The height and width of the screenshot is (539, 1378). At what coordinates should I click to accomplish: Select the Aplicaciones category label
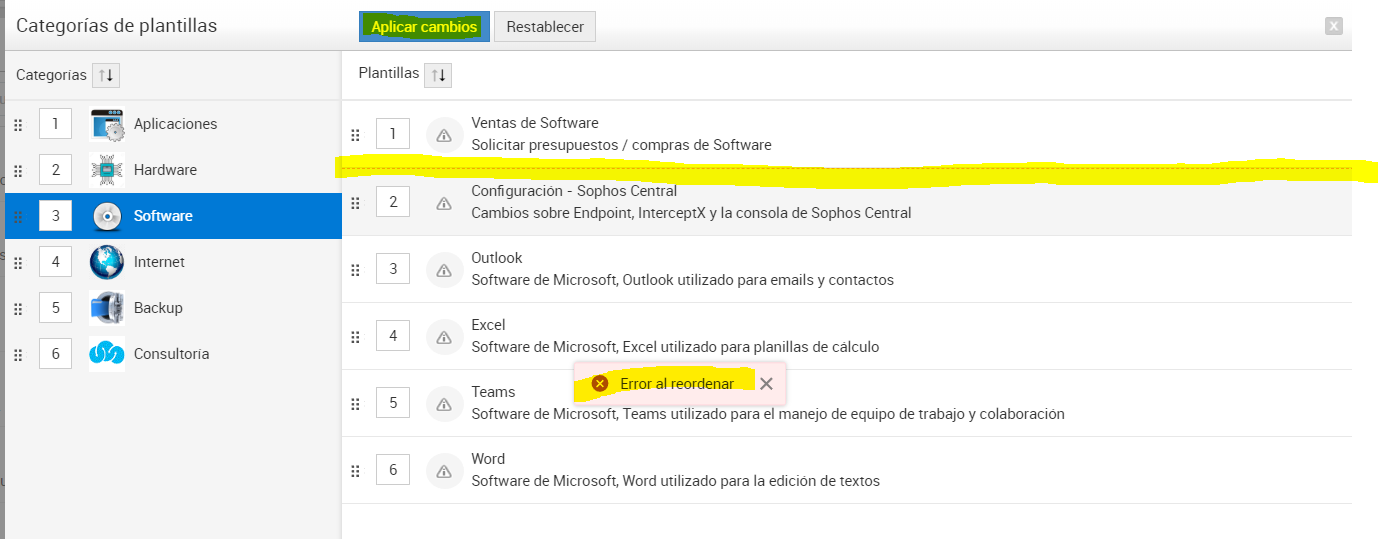pos(175,124)
